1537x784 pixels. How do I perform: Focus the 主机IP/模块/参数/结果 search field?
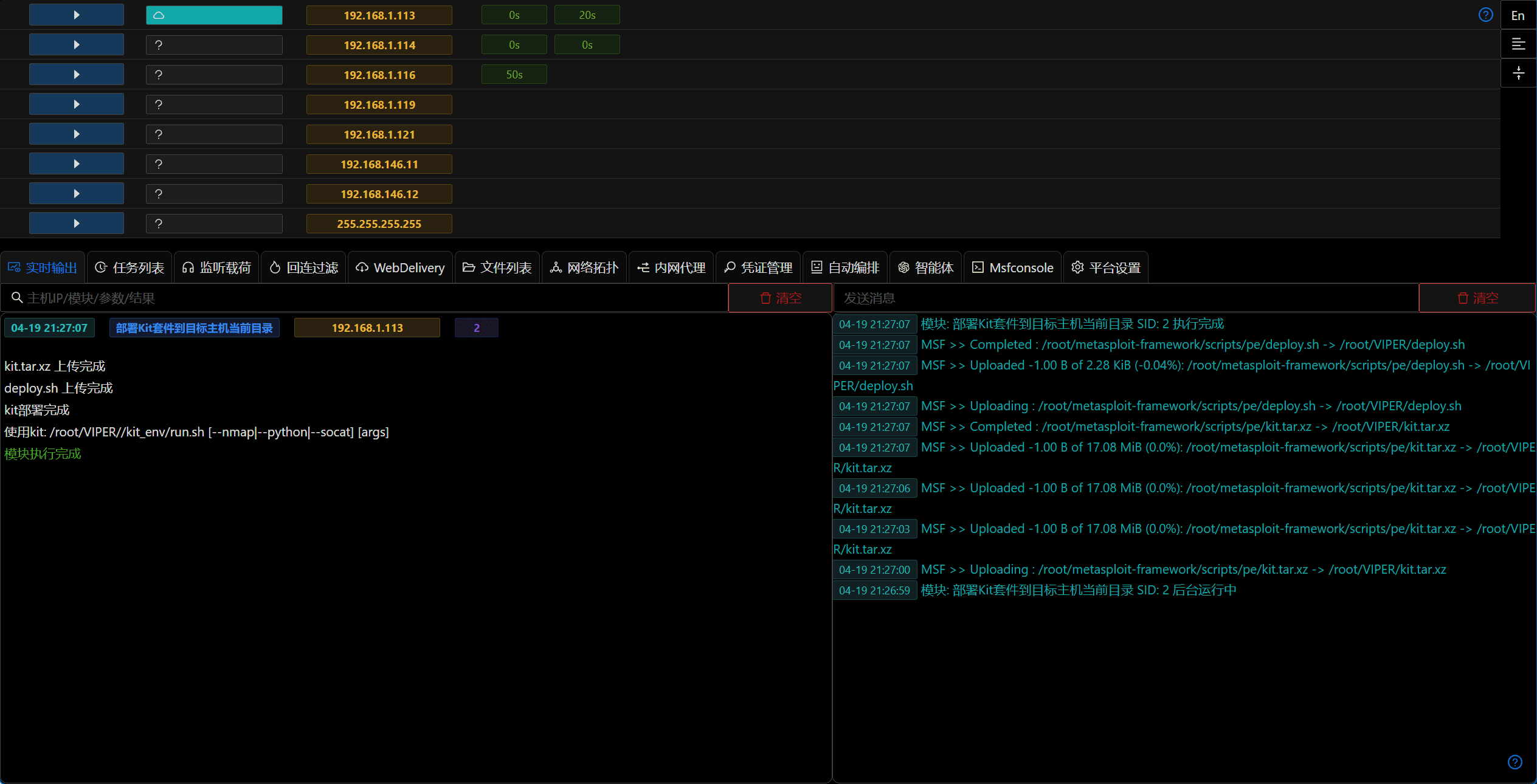[365, 298]
